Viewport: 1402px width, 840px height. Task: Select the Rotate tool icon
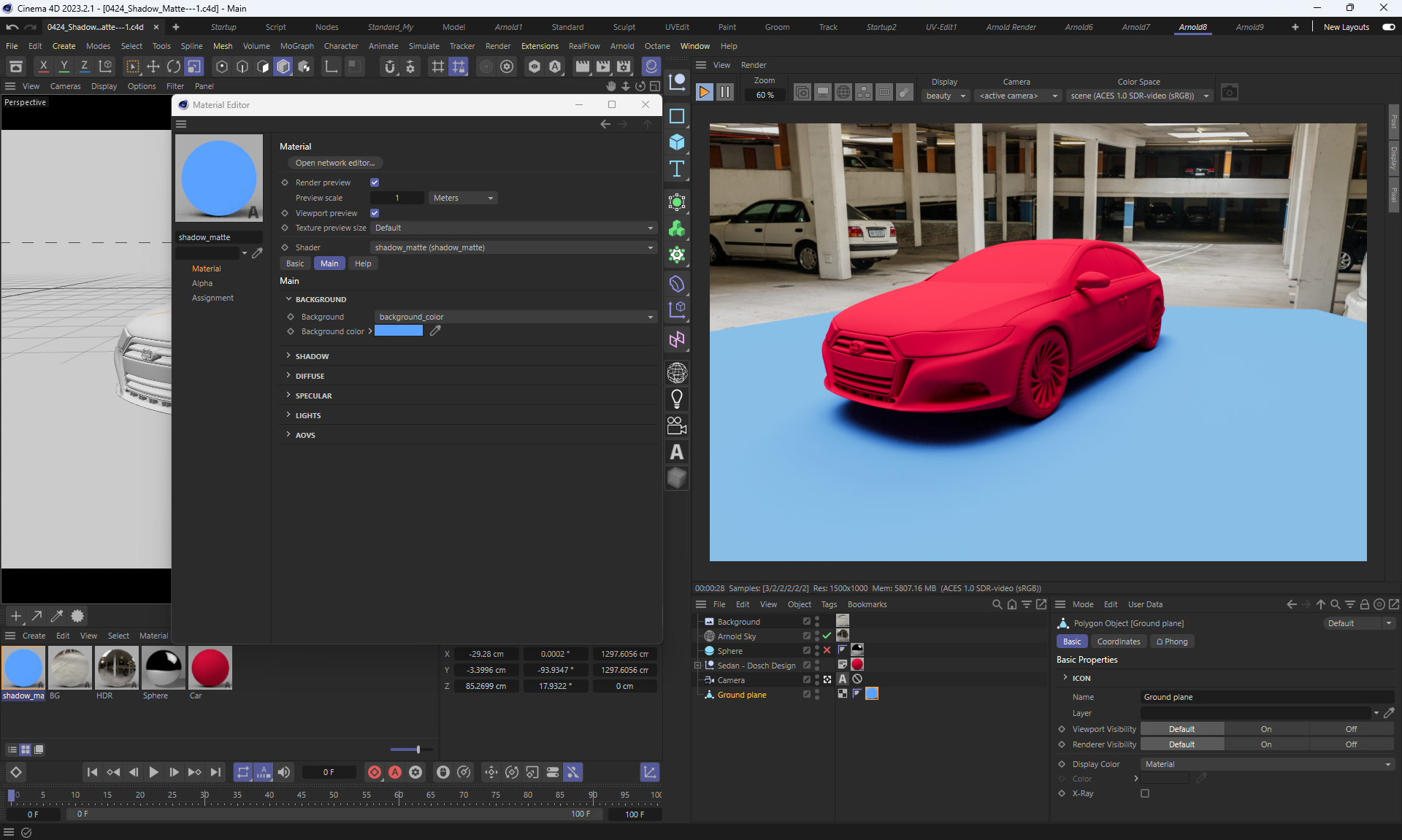[x=174, y=66]
